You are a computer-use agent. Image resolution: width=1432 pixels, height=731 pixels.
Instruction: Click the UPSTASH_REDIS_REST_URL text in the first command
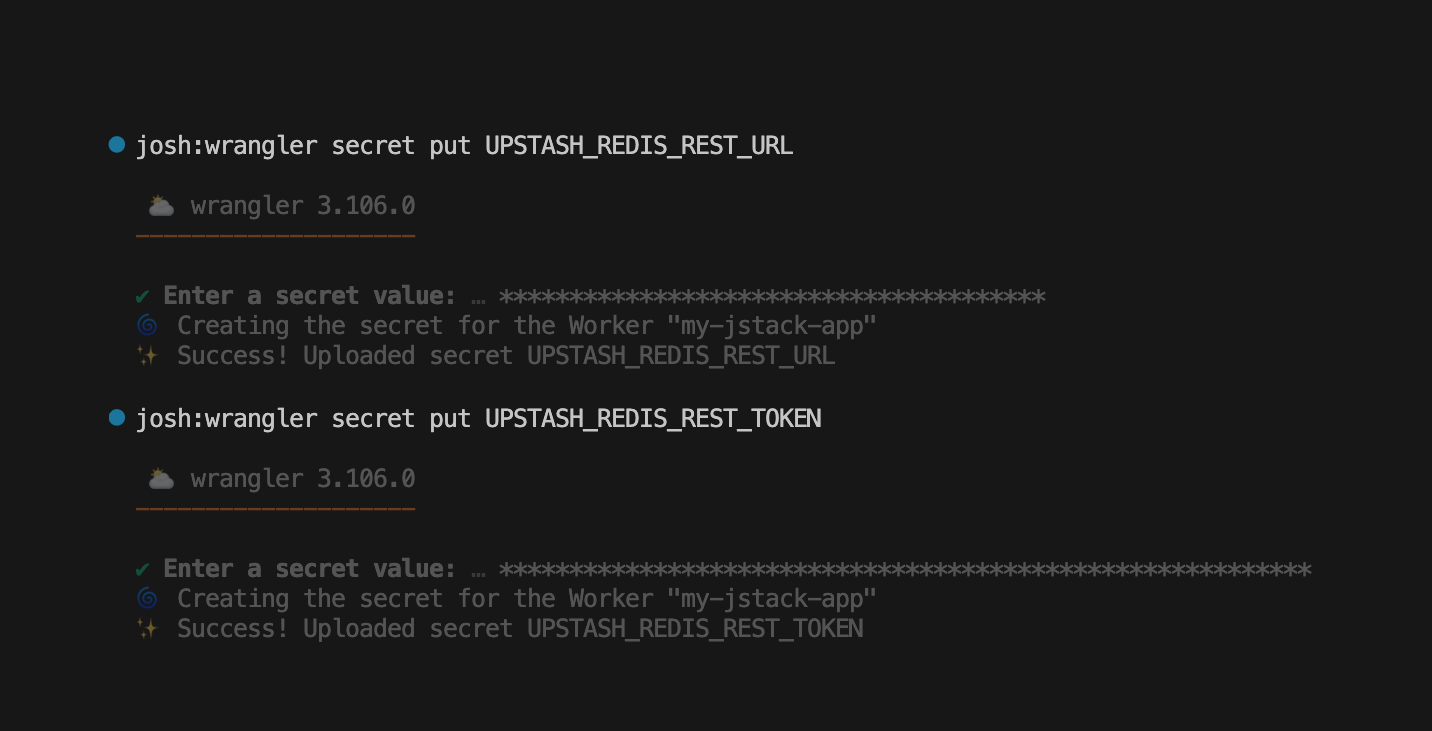pos(639,146)
